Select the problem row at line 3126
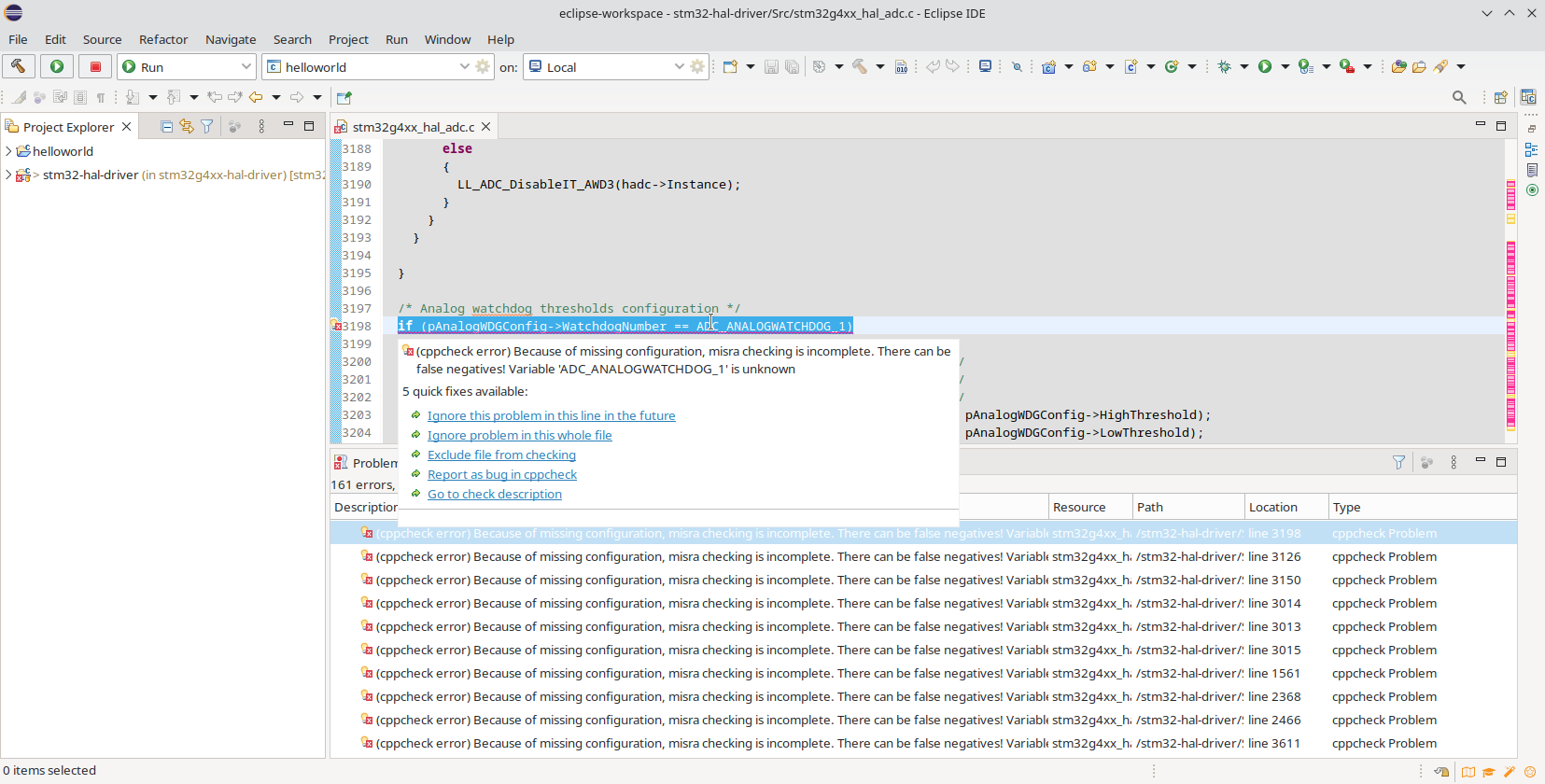The image size is (1545, 784). 923,557
